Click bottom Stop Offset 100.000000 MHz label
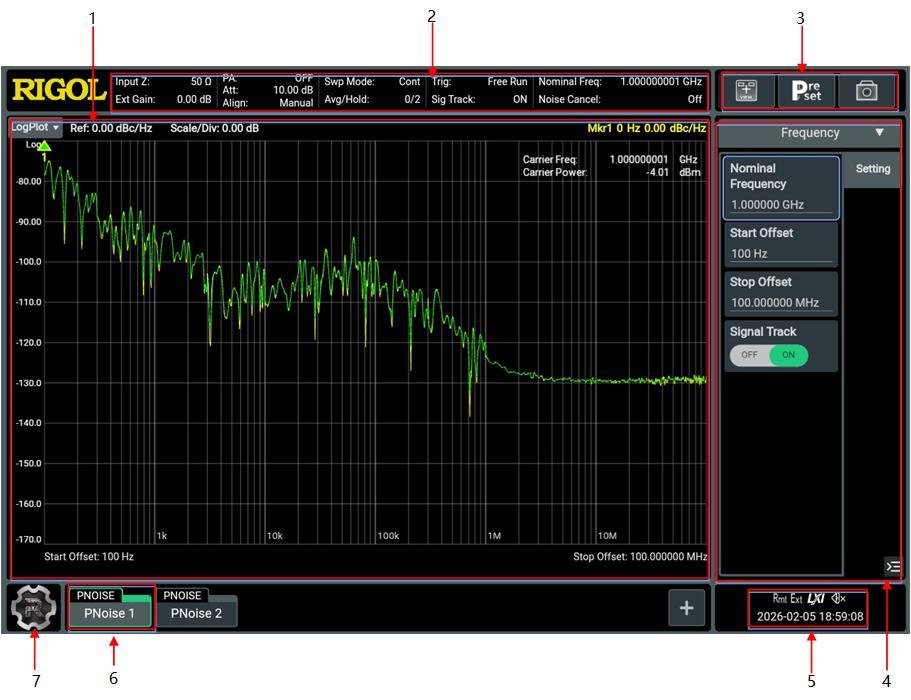Viewport: 911px width, 700px height. click(x=640, y=557)
